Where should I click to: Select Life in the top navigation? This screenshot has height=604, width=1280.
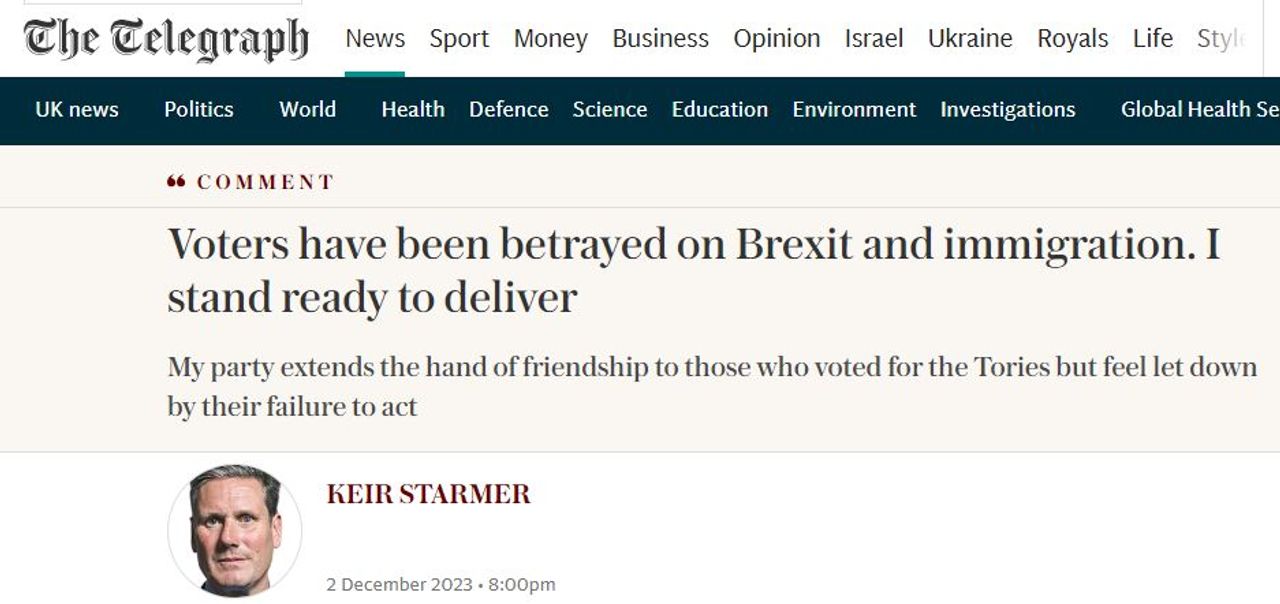[x=1152, y=39]
